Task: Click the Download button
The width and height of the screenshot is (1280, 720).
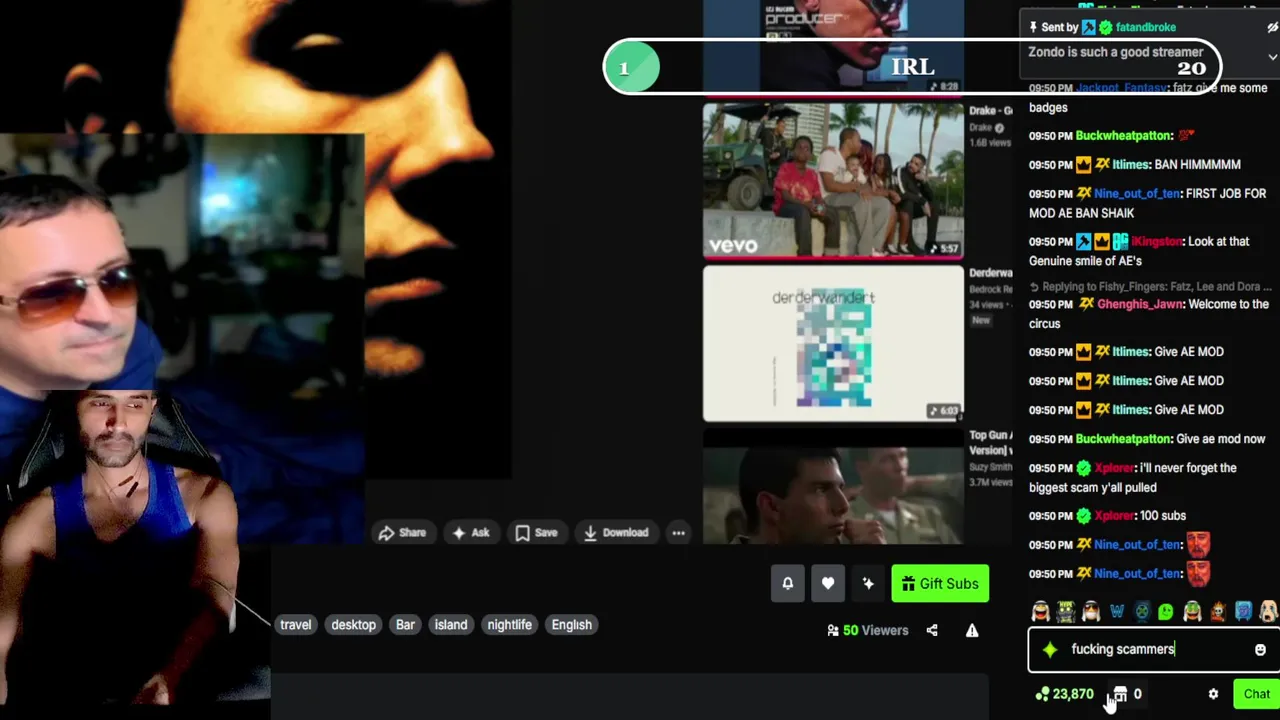Action: click(615, 533)
